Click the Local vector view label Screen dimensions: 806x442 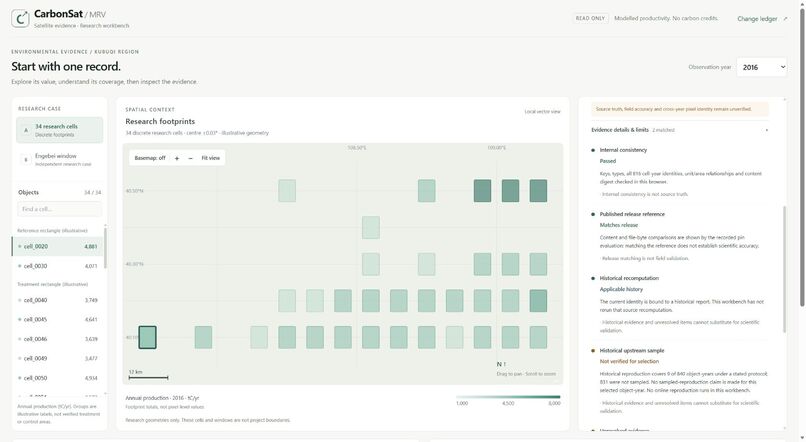[542, 112]
